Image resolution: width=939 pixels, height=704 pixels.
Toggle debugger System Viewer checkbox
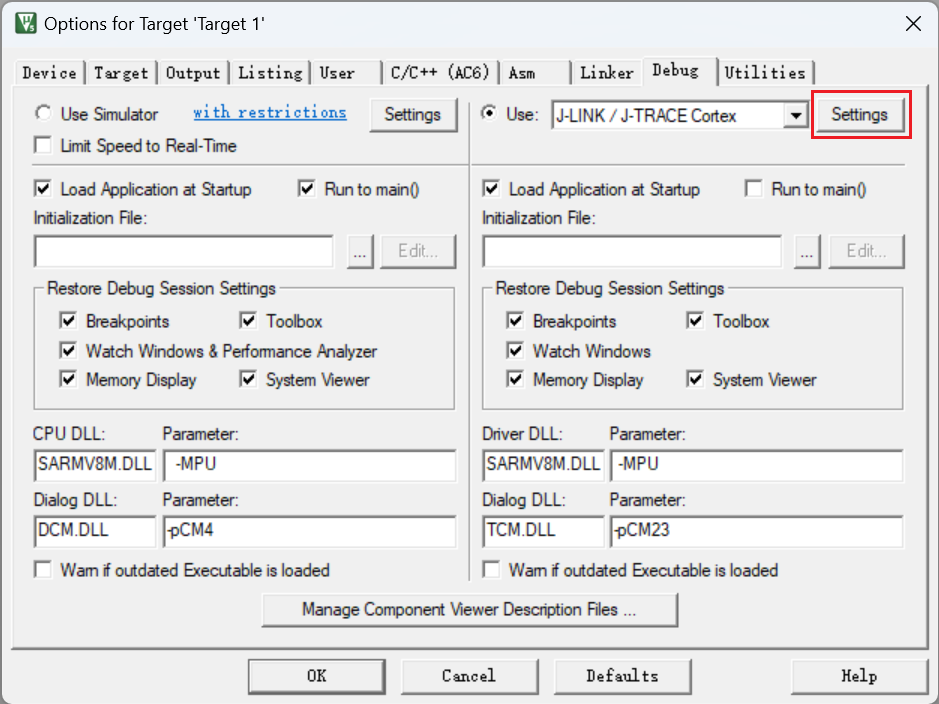click(x=695, y=380)
